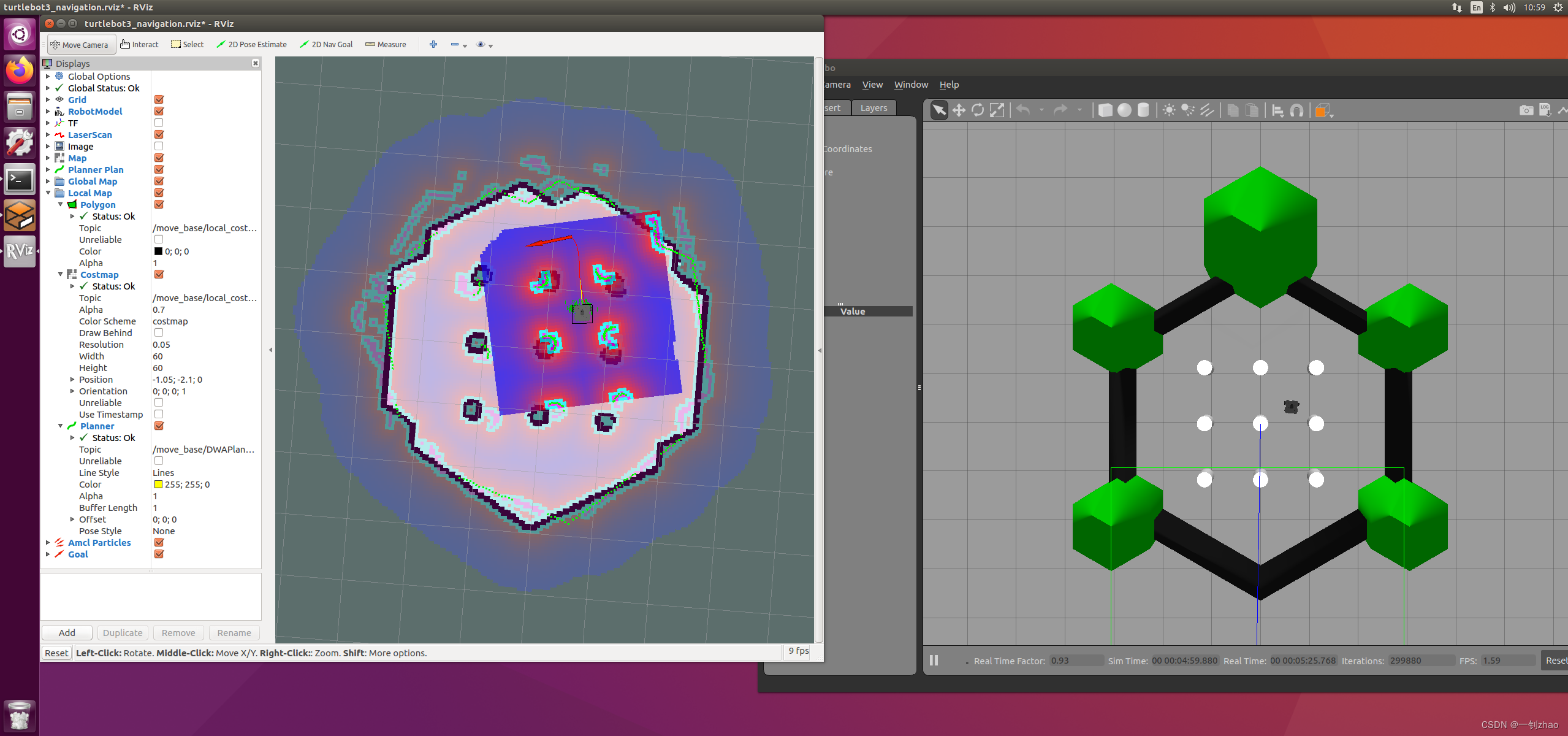This screenshot has height=736, width=1568.
Task: Take a Gazebo screenshot with camera icon
Action: click(x=1526, y=110)
